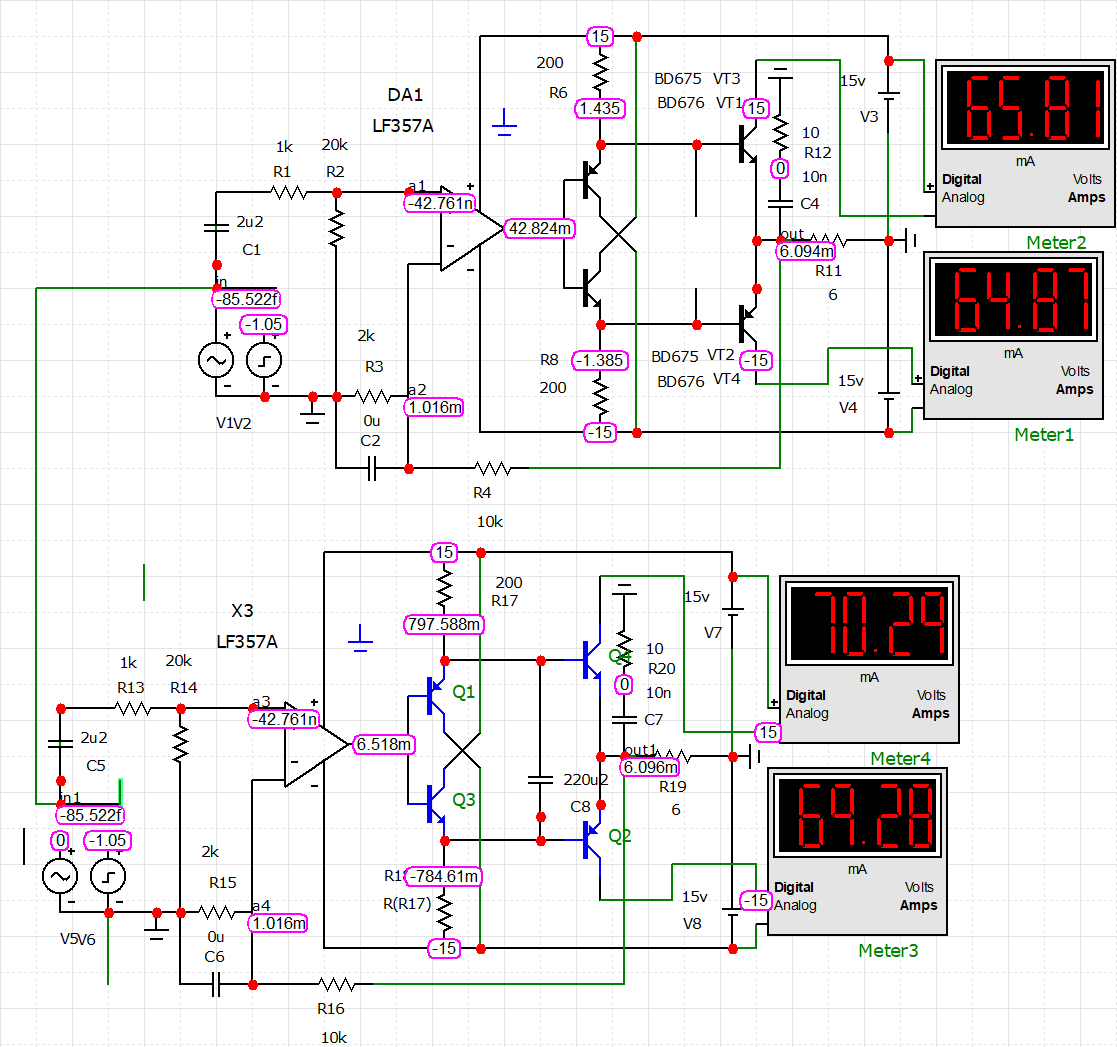
Task: Switch Meter2 to Analog mode
Action: point(962,197)
